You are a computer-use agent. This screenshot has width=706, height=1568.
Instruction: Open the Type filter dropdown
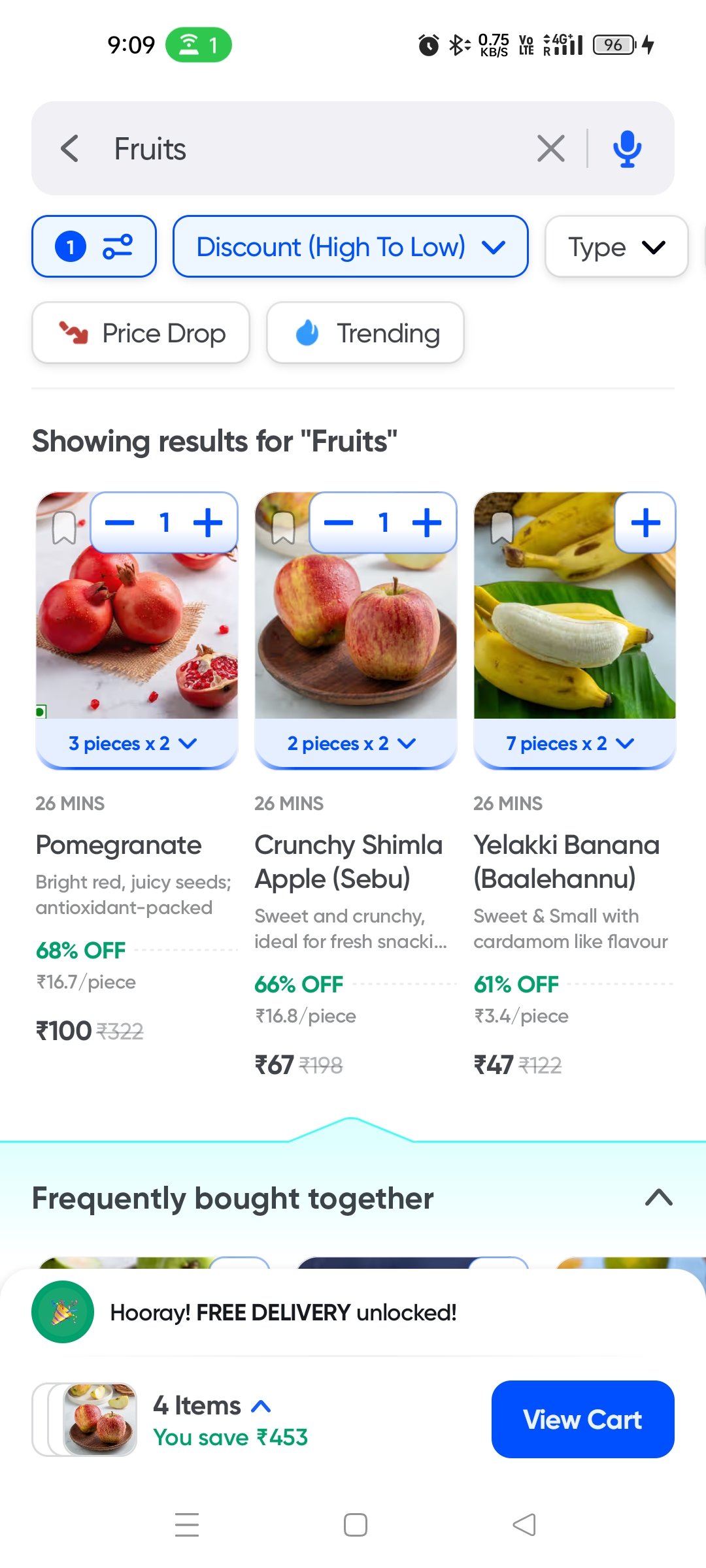[616, 247]
